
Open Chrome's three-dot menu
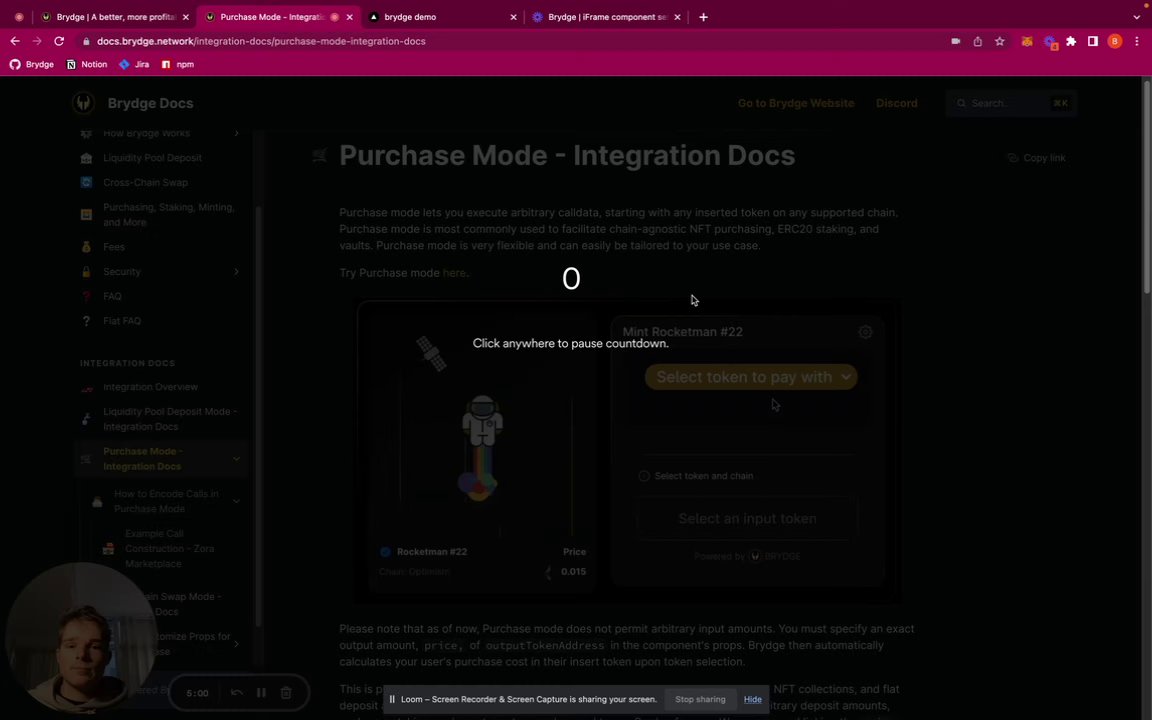point(1137,41)
